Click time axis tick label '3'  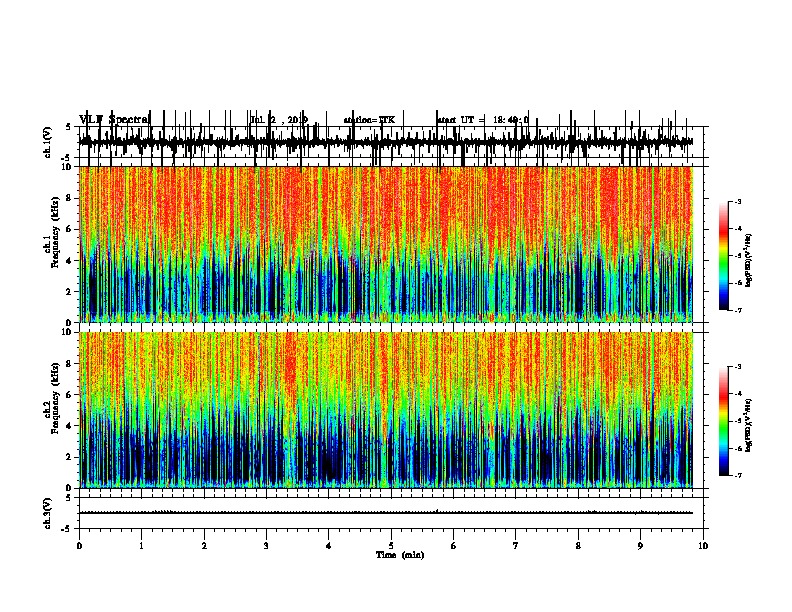pyautogui.click(x=266, y=546)
